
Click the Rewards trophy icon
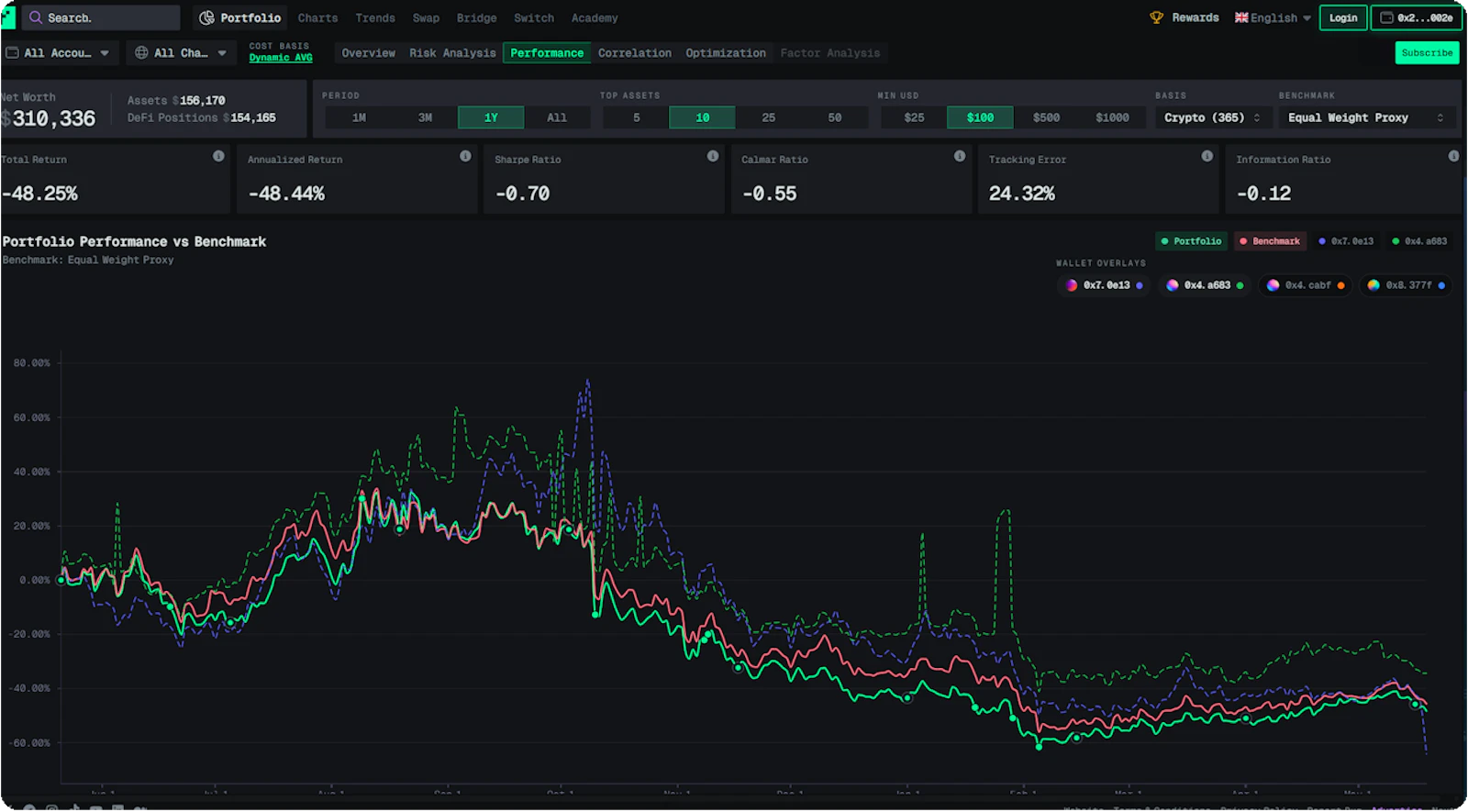(1156, 17)
